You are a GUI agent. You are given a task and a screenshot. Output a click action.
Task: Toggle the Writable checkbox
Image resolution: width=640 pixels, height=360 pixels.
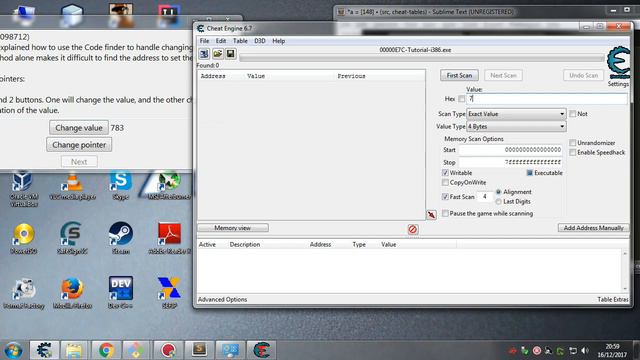click(x=445, y=173)
